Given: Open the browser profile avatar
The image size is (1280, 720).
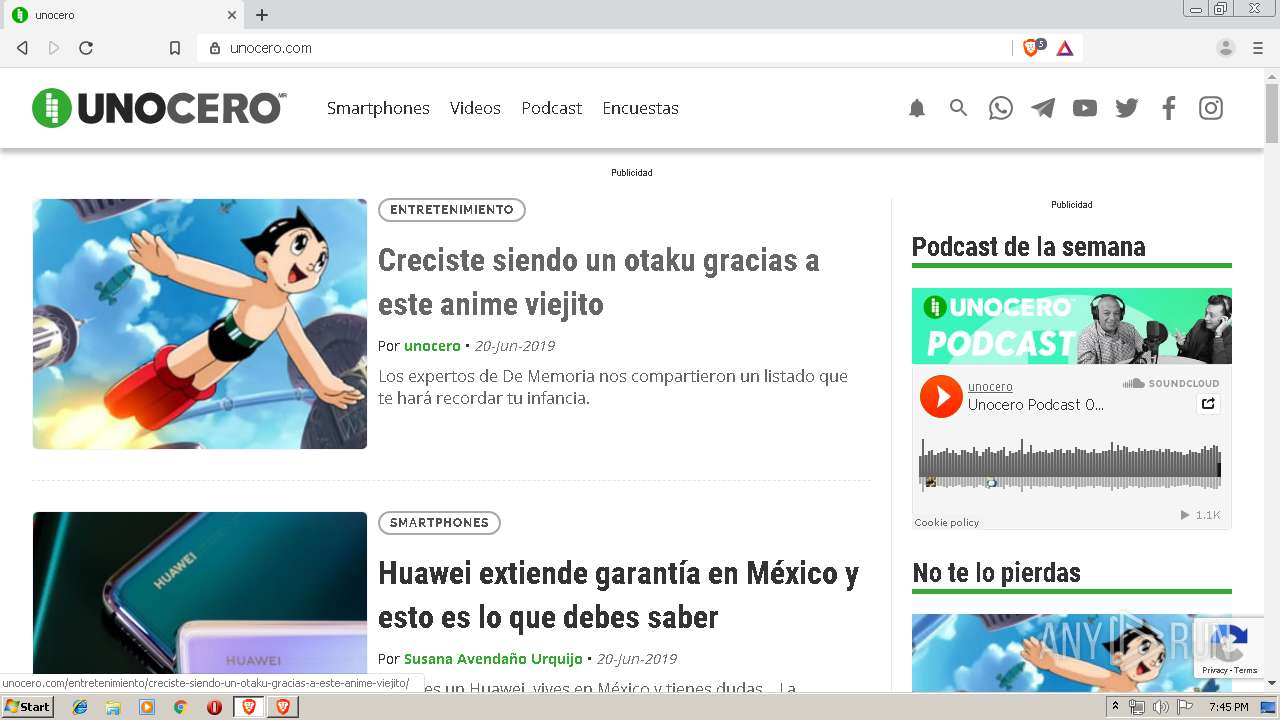Looking at the screenshot, I should 1225,48.
